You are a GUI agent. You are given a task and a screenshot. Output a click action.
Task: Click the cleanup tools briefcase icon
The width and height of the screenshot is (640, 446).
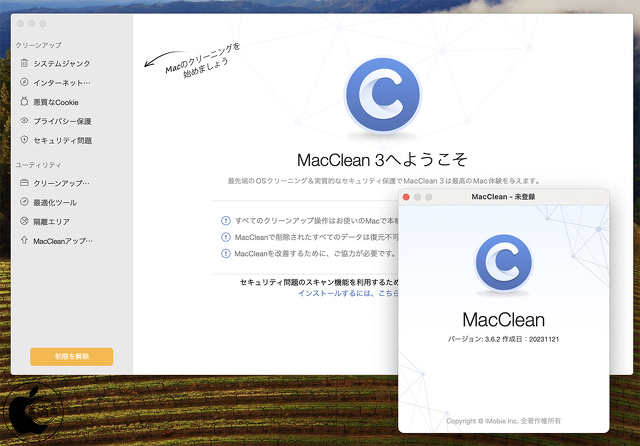click(x=24, y=182)
